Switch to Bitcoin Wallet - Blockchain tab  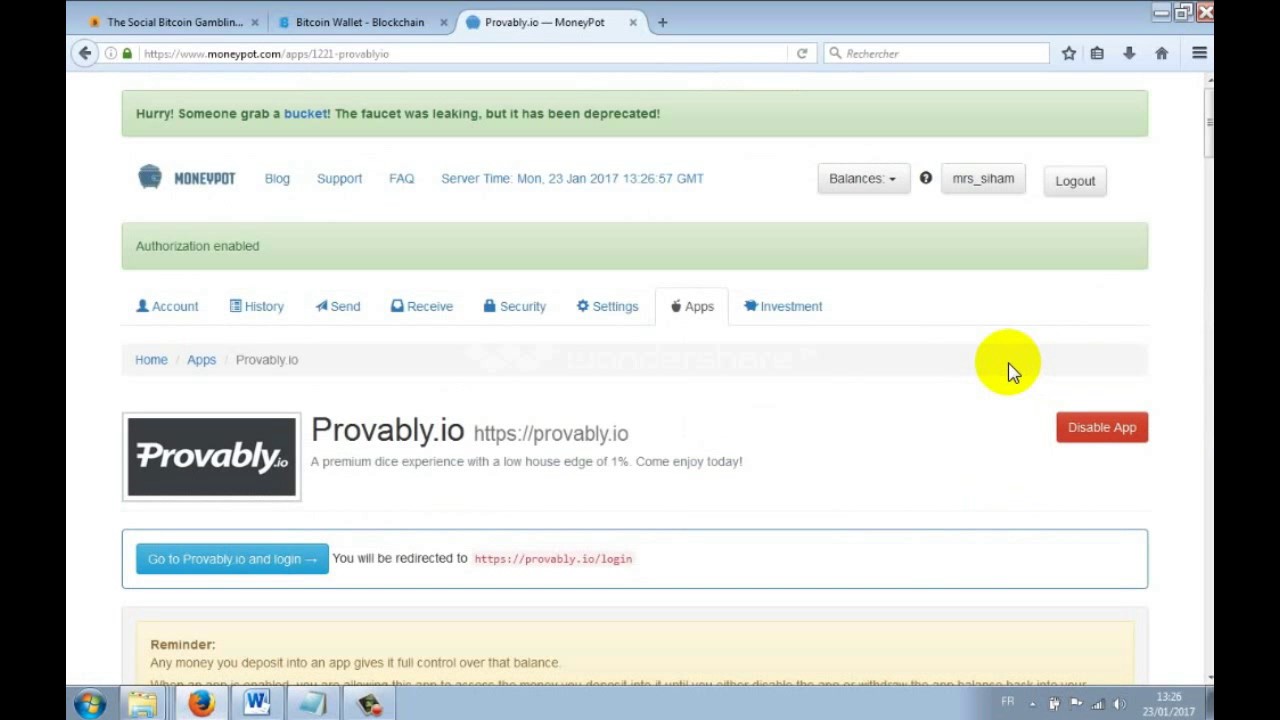pyautogui.click(x=360, y=22)
